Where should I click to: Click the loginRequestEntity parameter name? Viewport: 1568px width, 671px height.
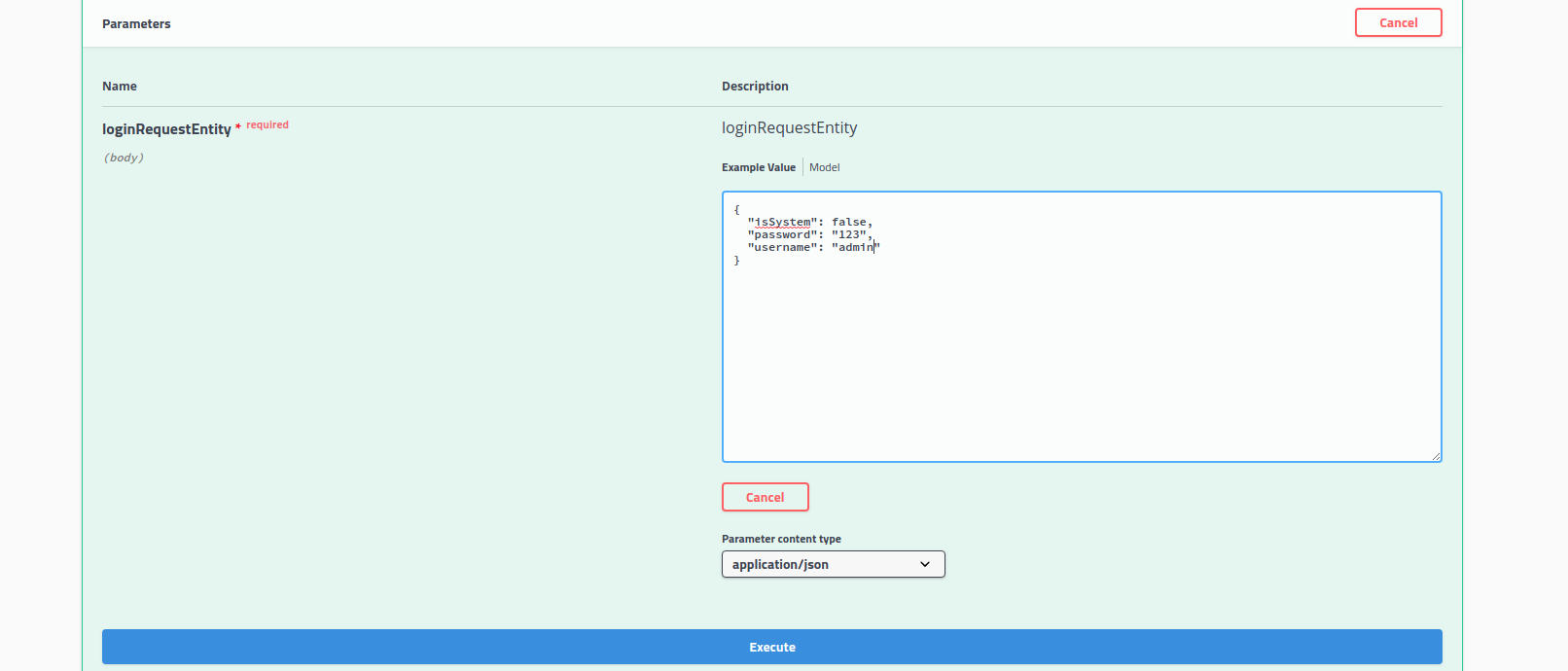pyautogui.click(x=166, y=129)
